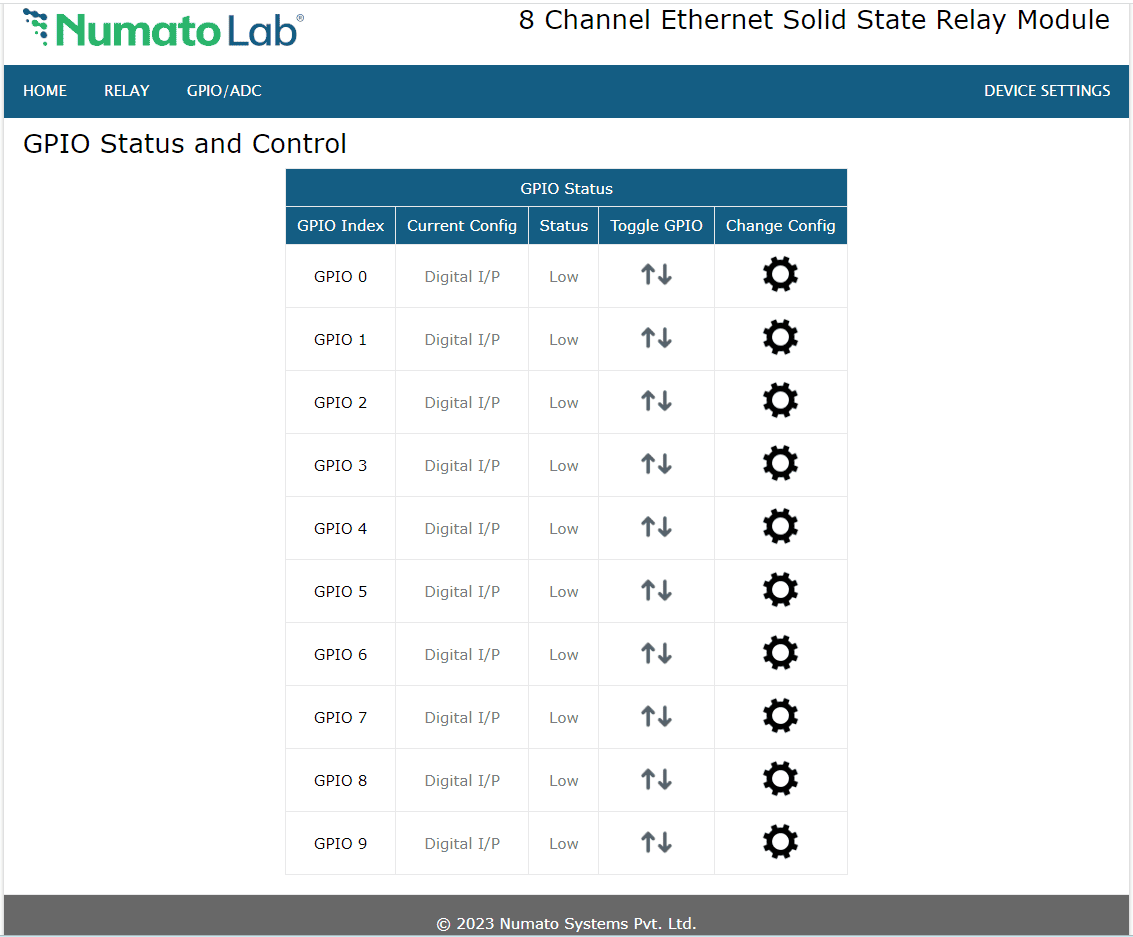Flip GPIO 9 state via toggle arrows
Image resolution: width=1133 pixels, height=937 pixels.
[656, 842]
